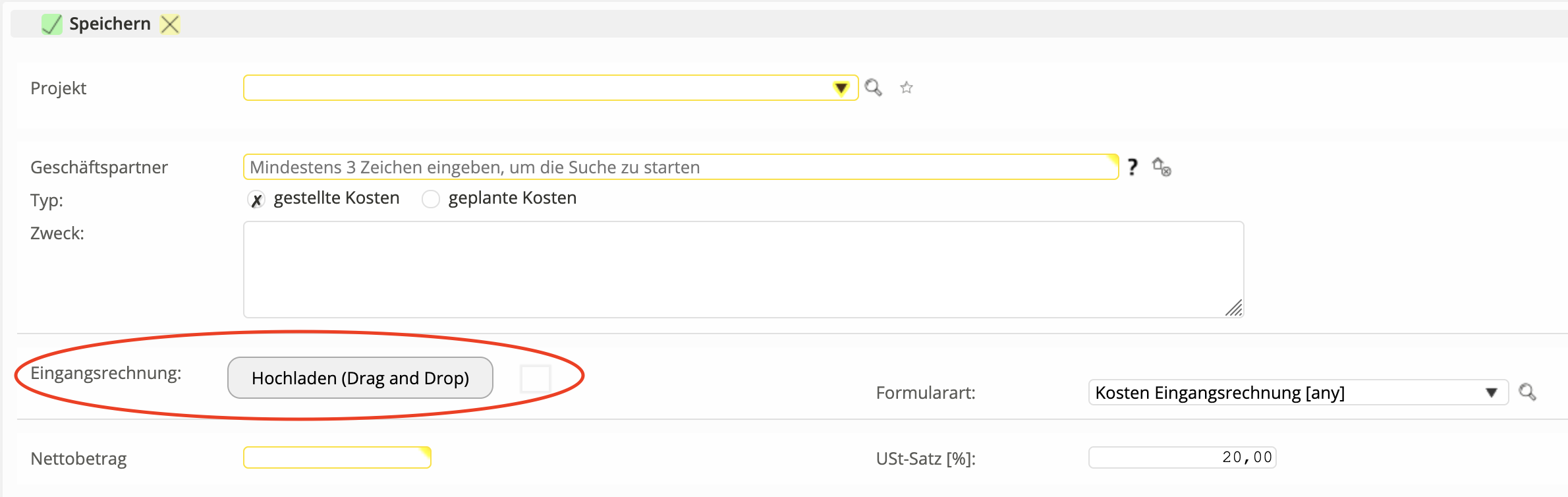Click the Zweck textarea resize handle

[1233, 308]
